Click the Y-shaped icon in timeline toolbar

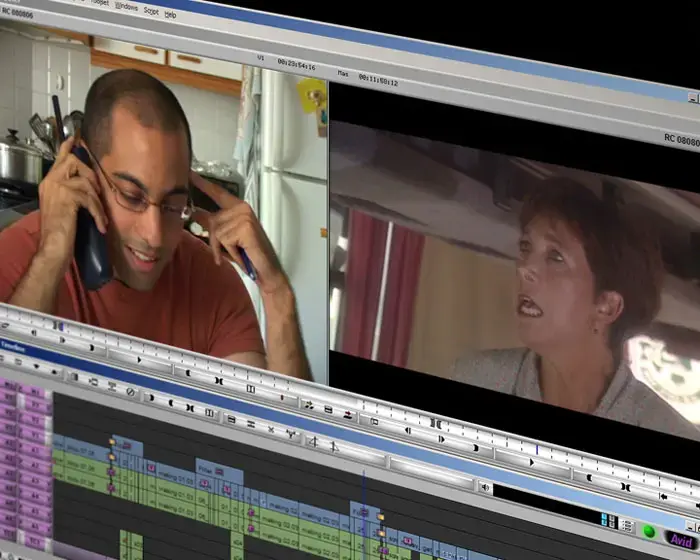pos(291,434)
